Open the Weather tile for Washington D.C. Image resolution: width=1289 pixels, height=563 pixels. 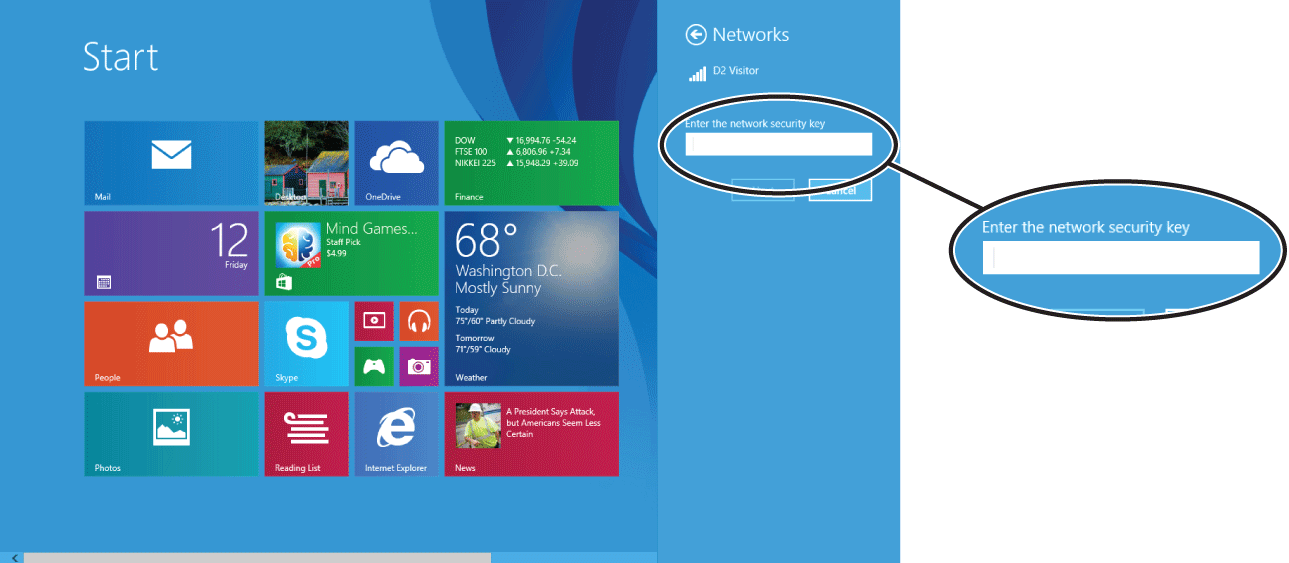point(531,298)
